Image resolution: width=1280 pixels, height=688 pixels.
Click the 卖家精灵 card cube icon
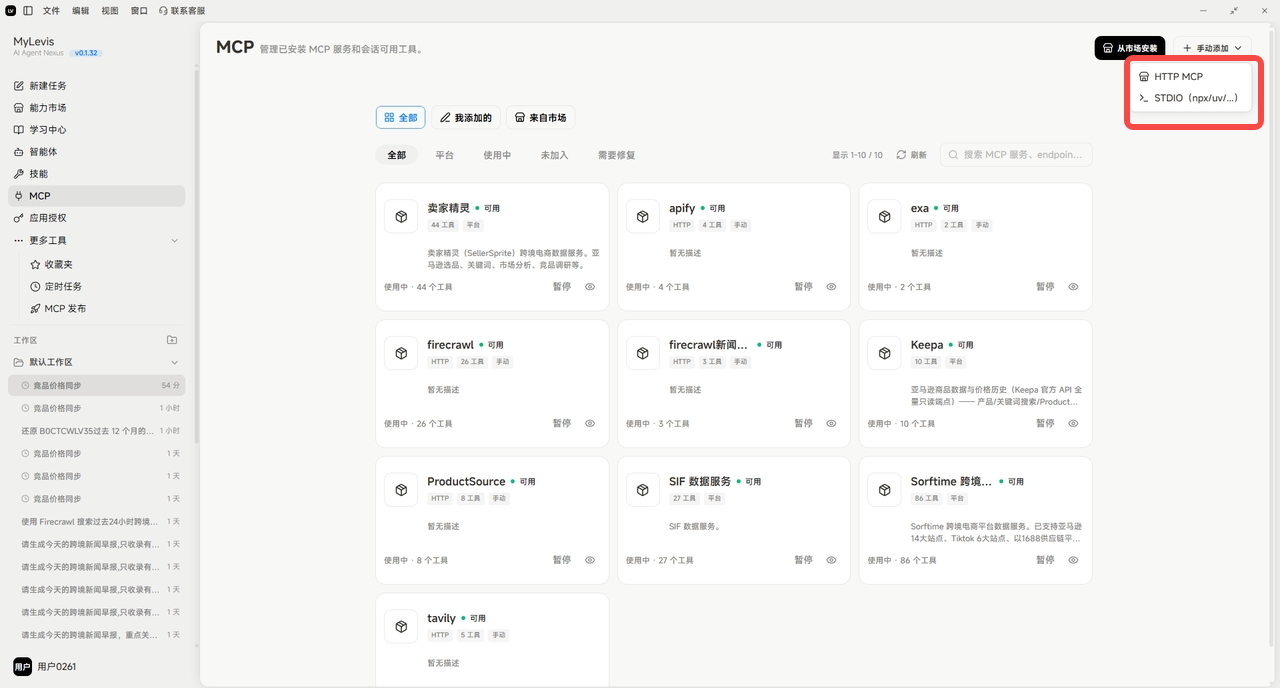(401, 216)
